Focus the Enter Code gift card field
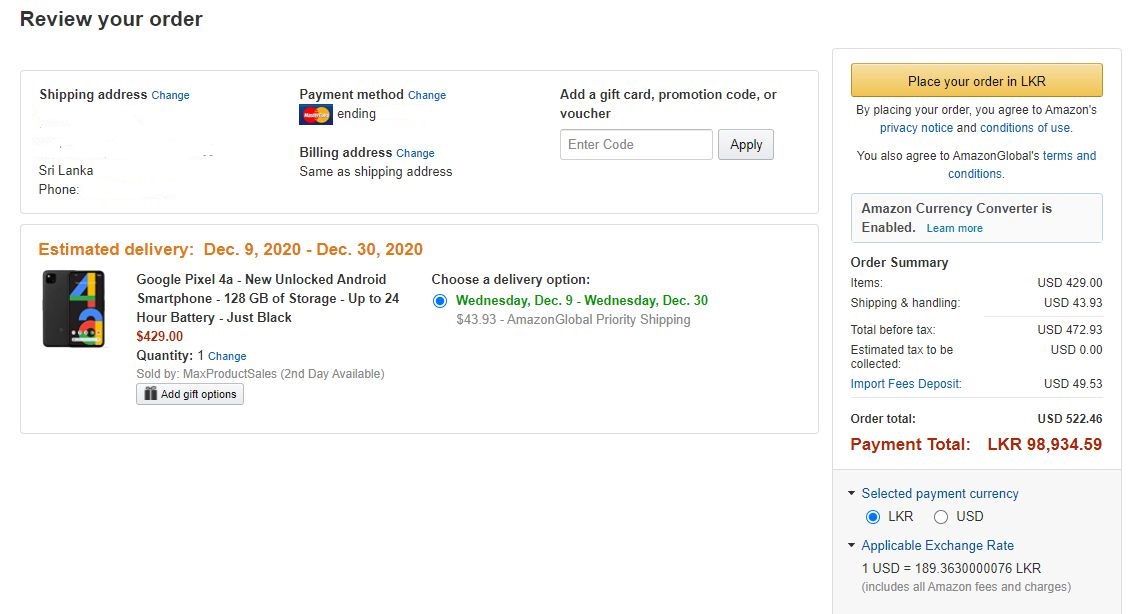Image resolution: width=1135 pixels, height=614 pixels. click(x=636, y=145)
